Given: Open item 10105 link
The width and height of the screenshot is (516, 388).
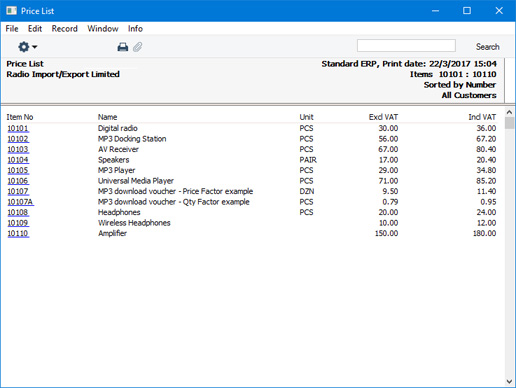Looking at the screenshot, I should pyautogui.click(x=18, y=170).
